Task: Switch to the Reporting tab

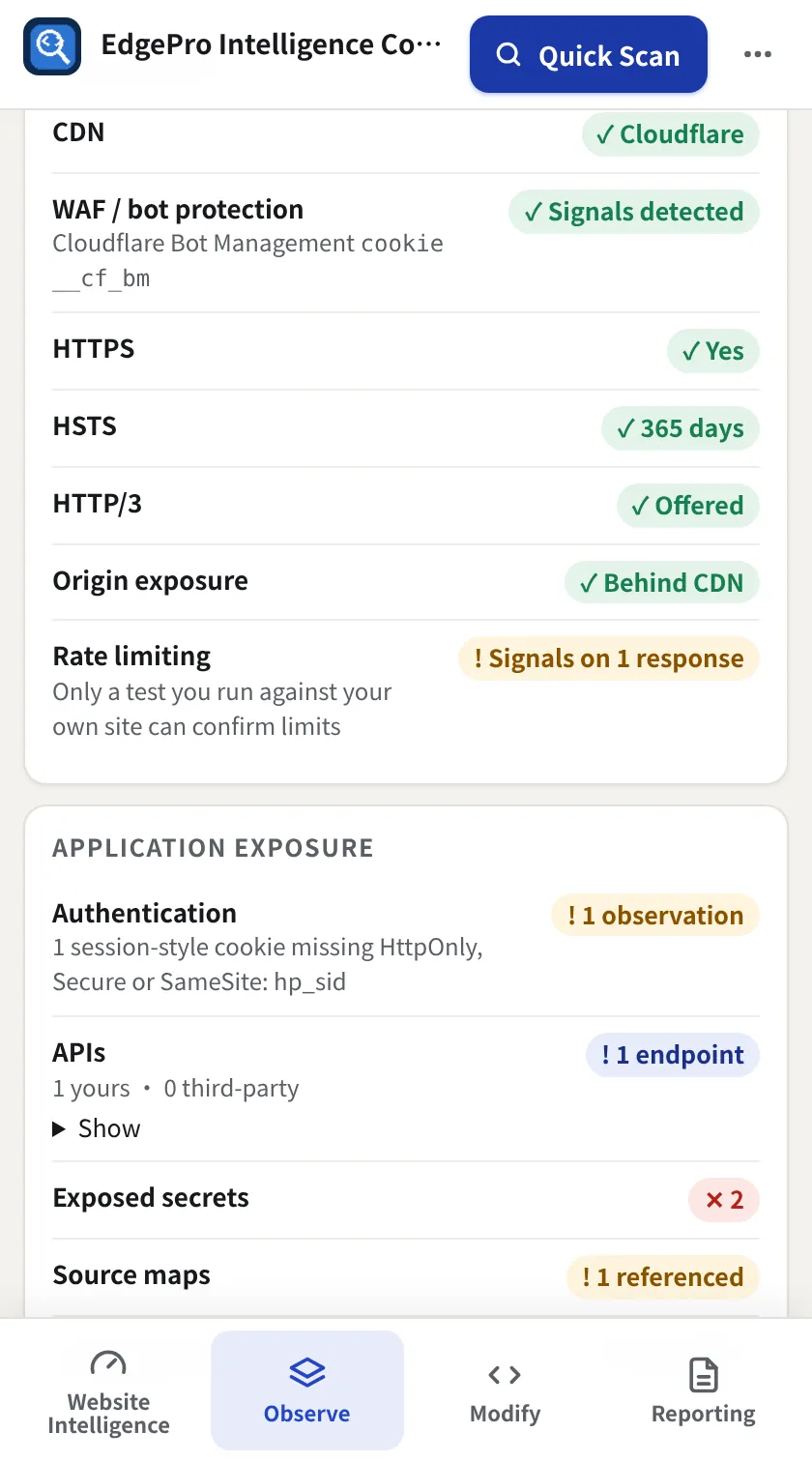Action: [x=703, y=1390]
